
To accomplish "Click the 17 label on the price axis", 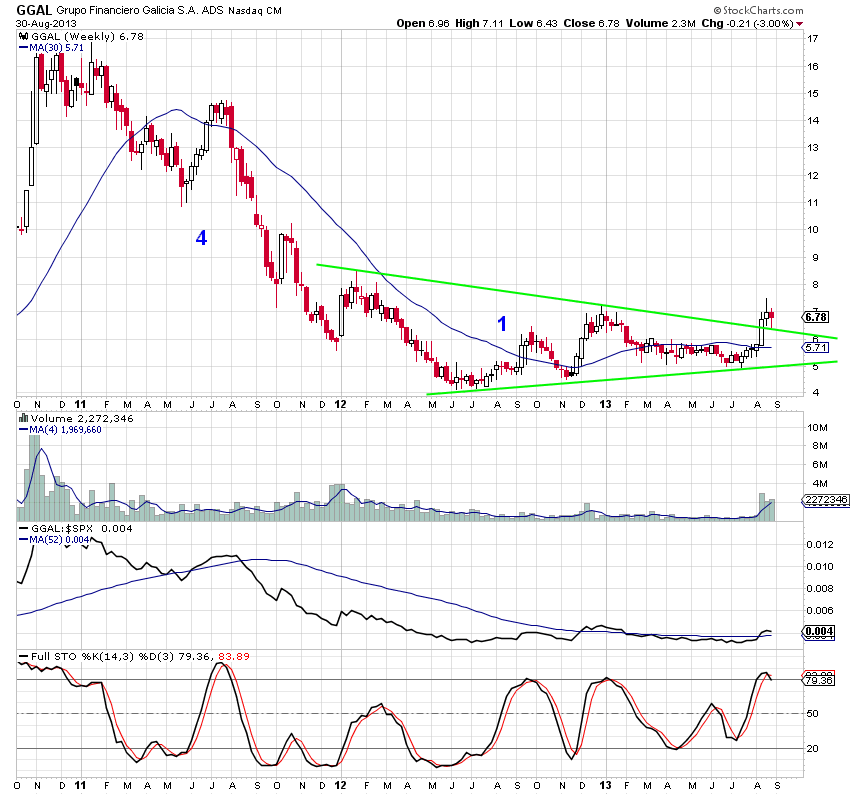I will [x=813, y=38].
